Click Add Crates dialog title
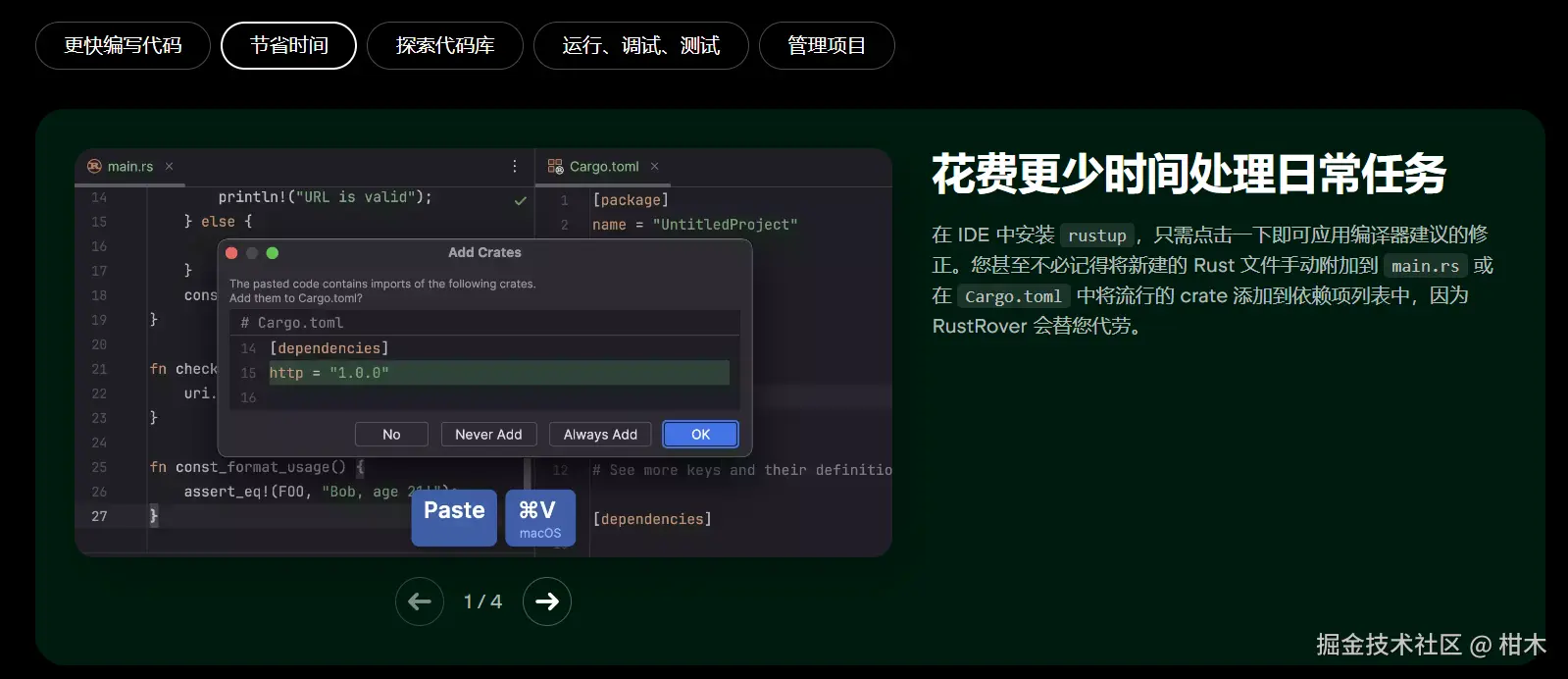This screenshot has width=1568, height=679. click(x=484, y=252)
